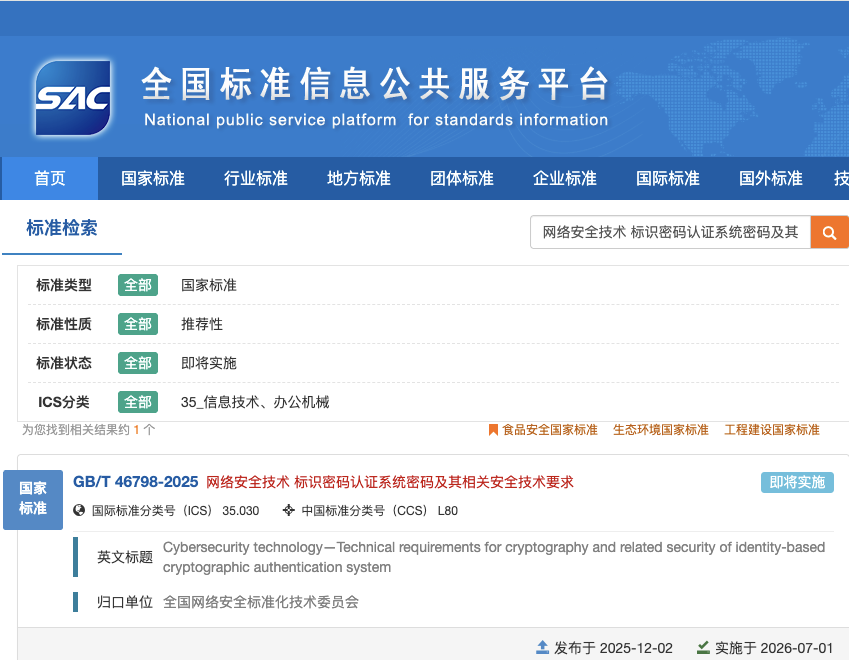
Task: Click the ICS globe icon
Action: pyautogui.click(x=80, y=510)
